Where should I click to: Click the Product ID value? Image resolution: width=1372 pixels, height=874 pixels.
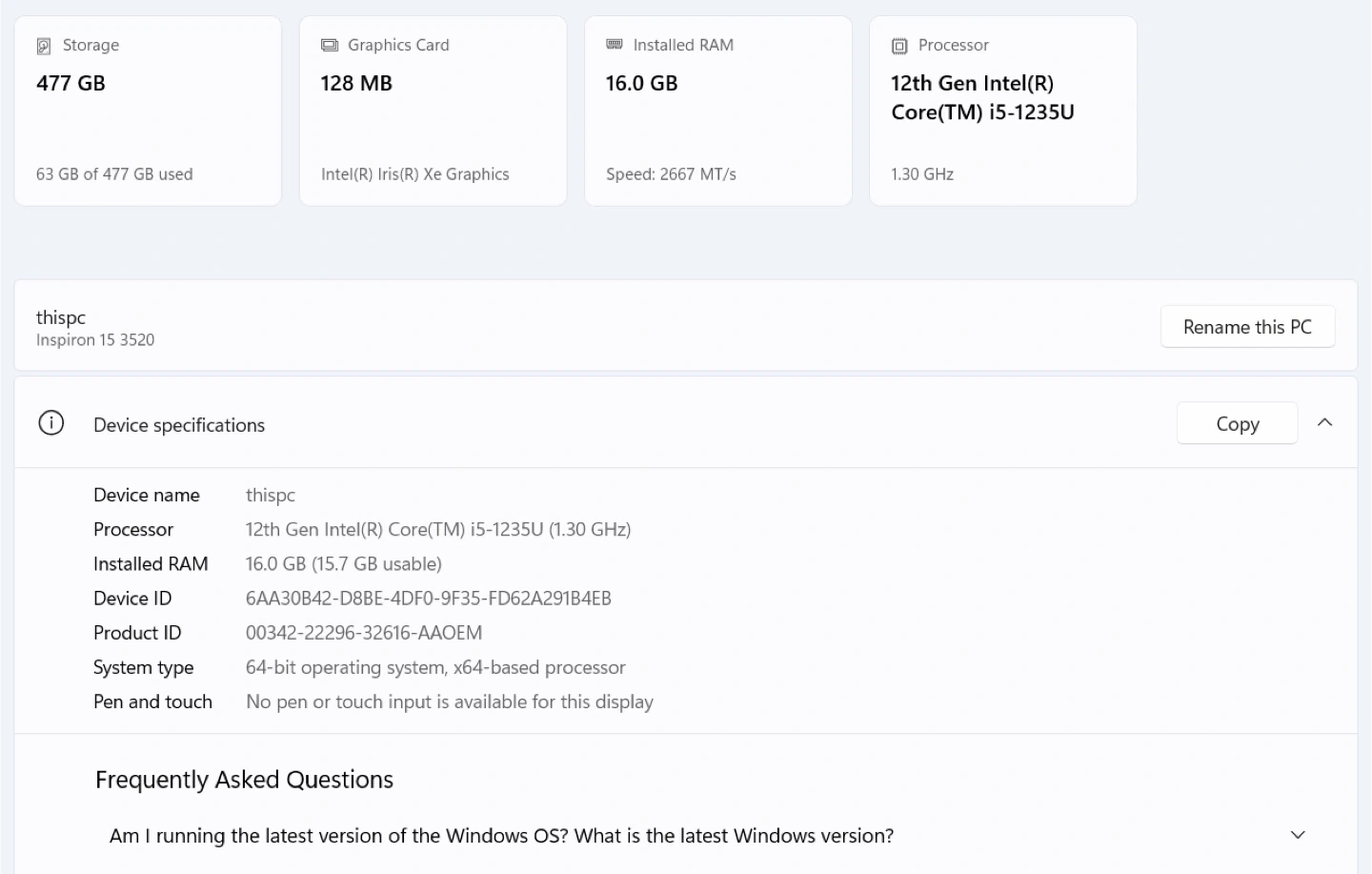pos(363,633)
